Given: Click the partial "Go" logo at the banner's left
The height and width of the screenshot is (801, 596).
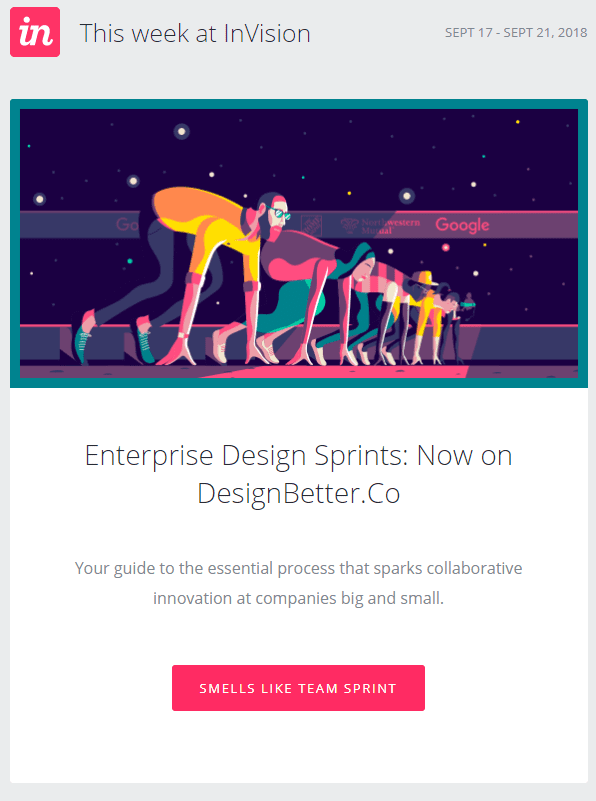Looking at the screenshot, I should click(x=127, y=224).
